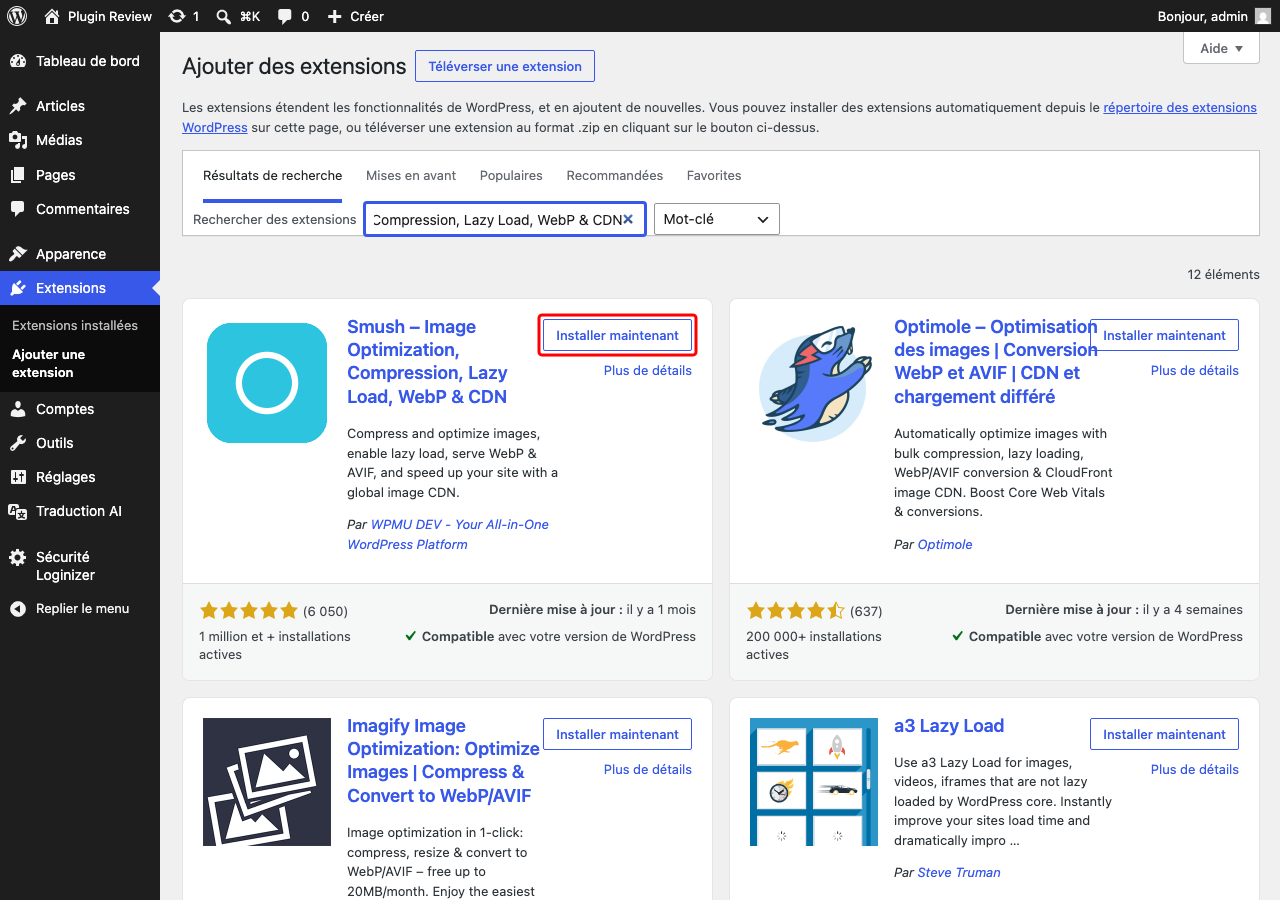Click the Imagify plugin icon thumbnail
Screen dimensions: 1280x900
click(x=267, y=782)
